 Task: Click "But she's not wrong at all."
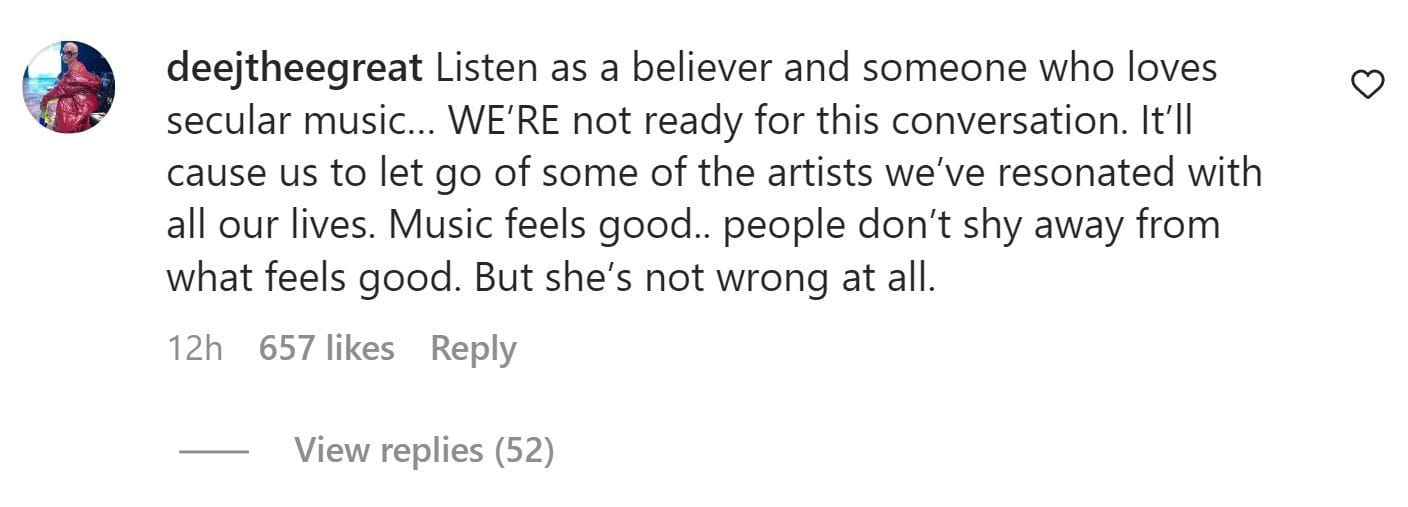704,276
